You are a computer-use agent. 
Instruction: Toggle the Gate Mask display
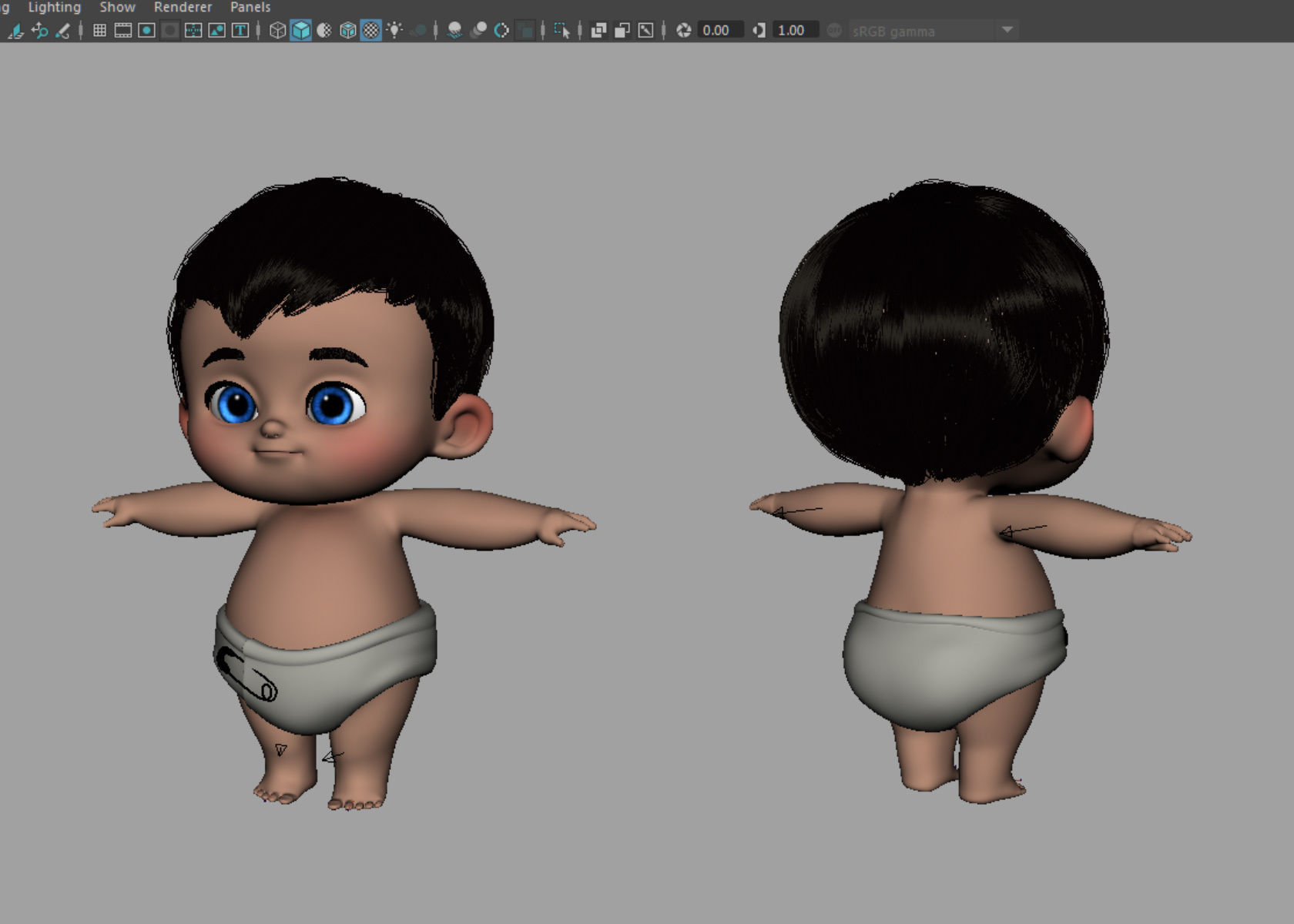(x=170, y=30)
